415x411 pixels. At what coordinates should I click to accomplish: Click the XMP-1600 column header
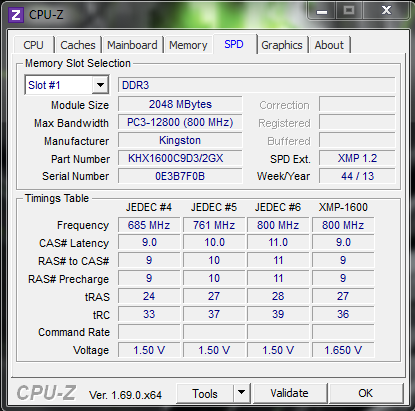(343, 207)
